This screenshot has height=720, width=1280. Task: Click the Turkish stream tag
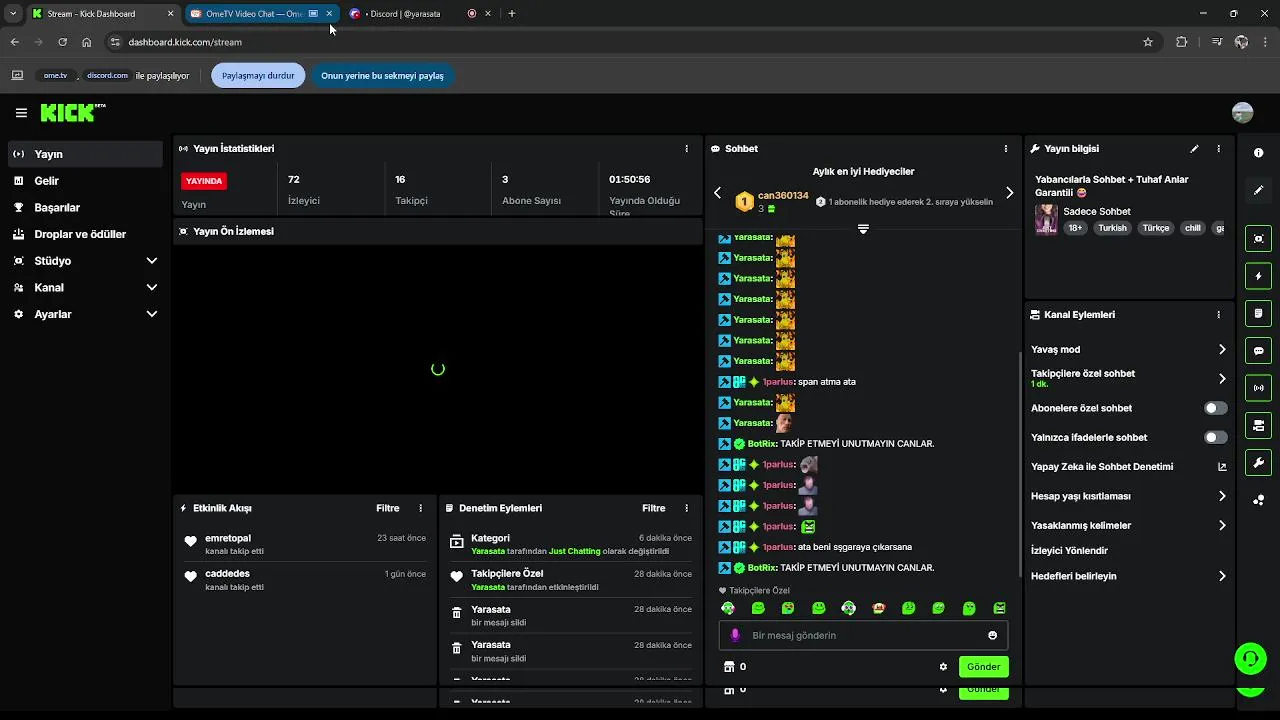pos(1112,228)
